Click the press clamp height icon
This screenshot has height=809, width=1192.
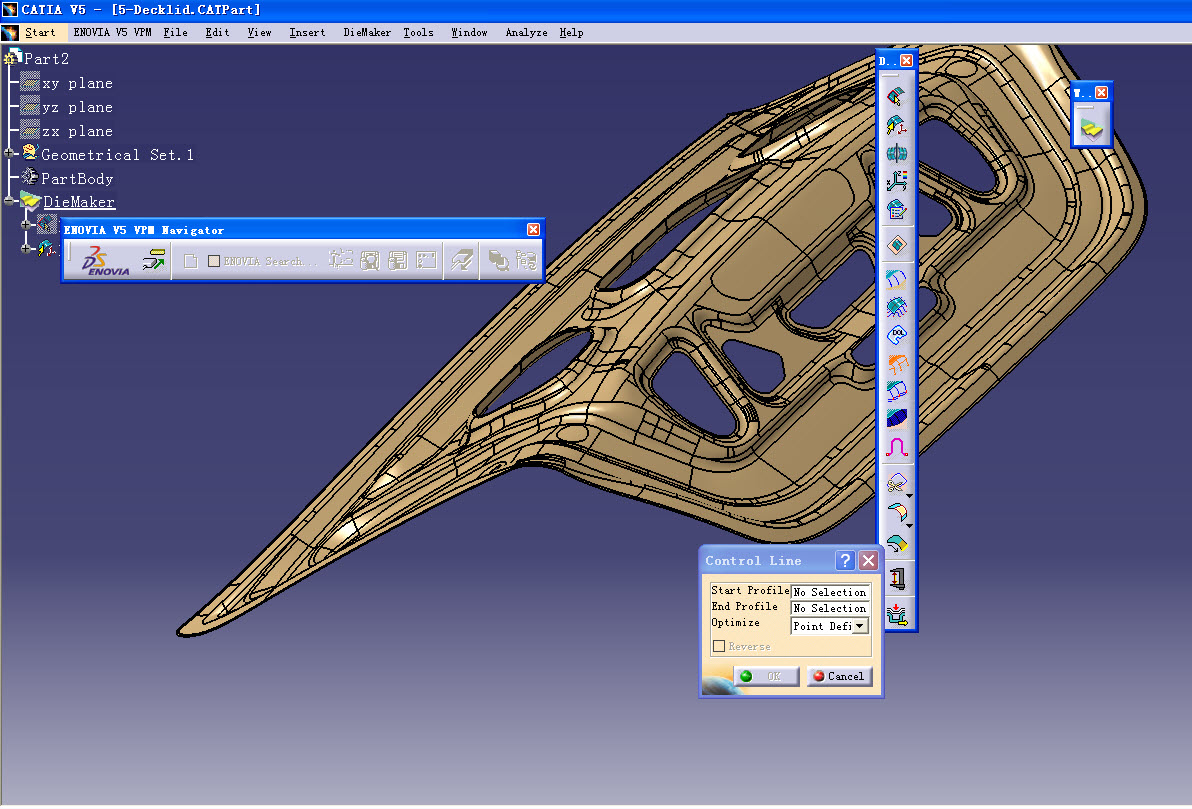pyautogui.click(x=897, y=579)
